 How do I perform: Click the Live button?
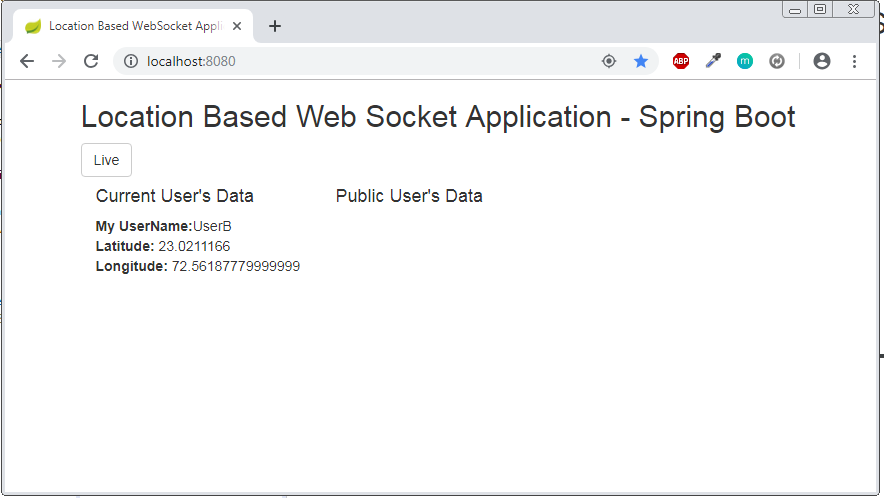107,160
